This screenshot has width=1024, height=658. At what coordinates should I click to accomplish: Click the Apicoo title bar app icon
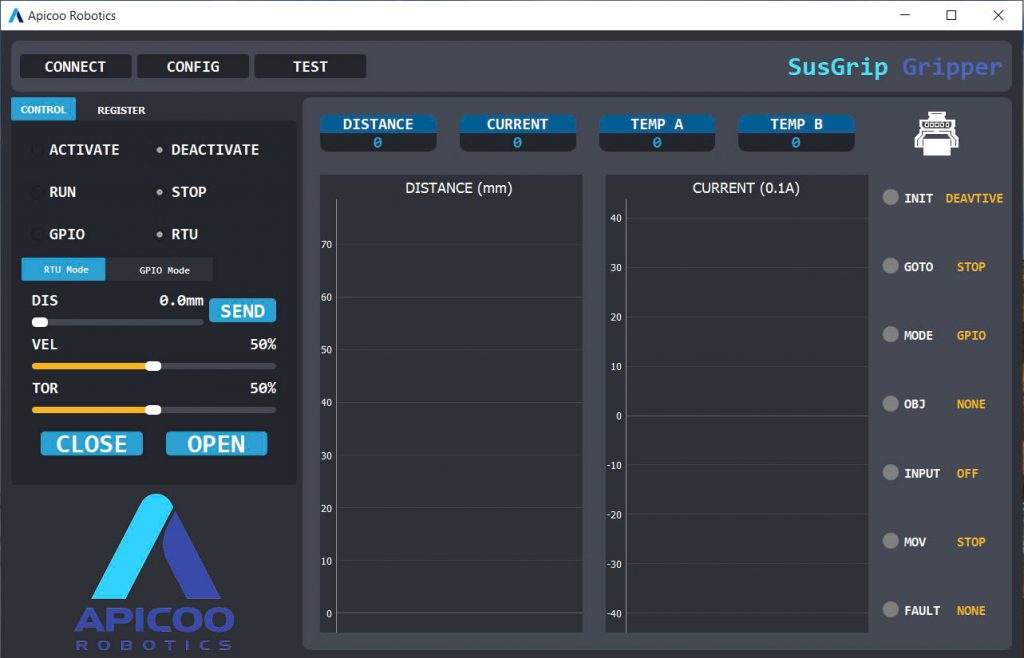click(x=16, y=15)
